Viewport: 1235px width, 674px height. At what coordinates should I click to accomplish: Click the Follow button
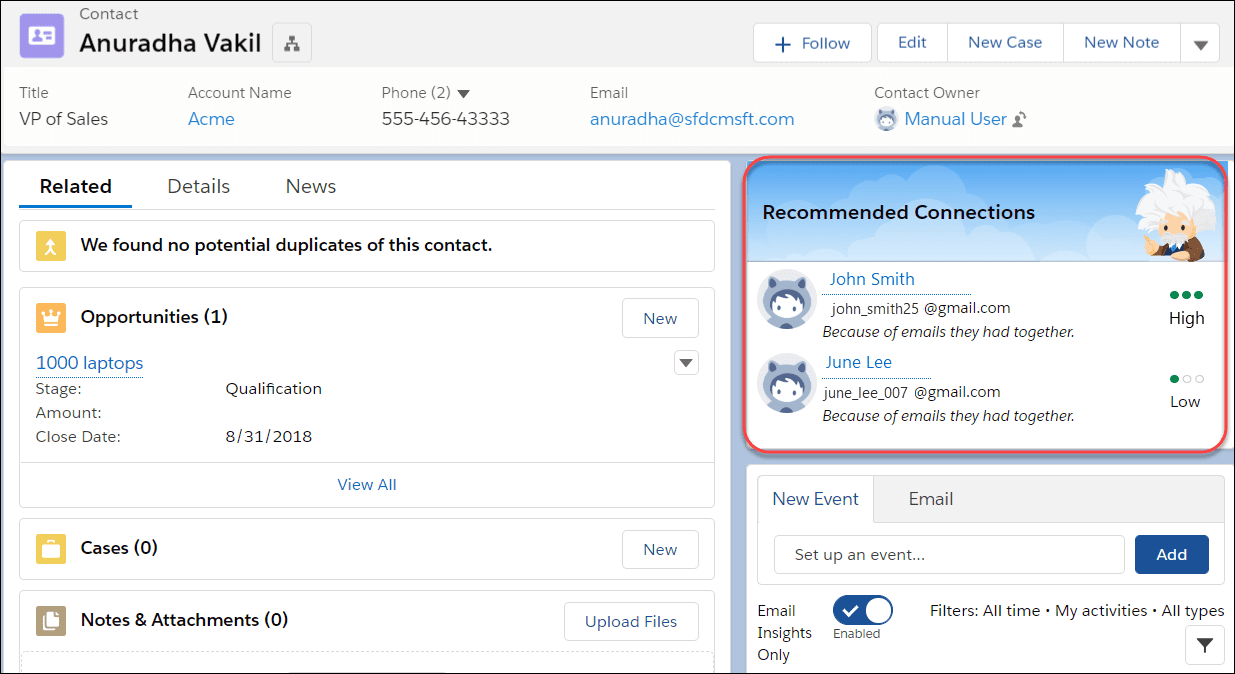pos(812,43)
